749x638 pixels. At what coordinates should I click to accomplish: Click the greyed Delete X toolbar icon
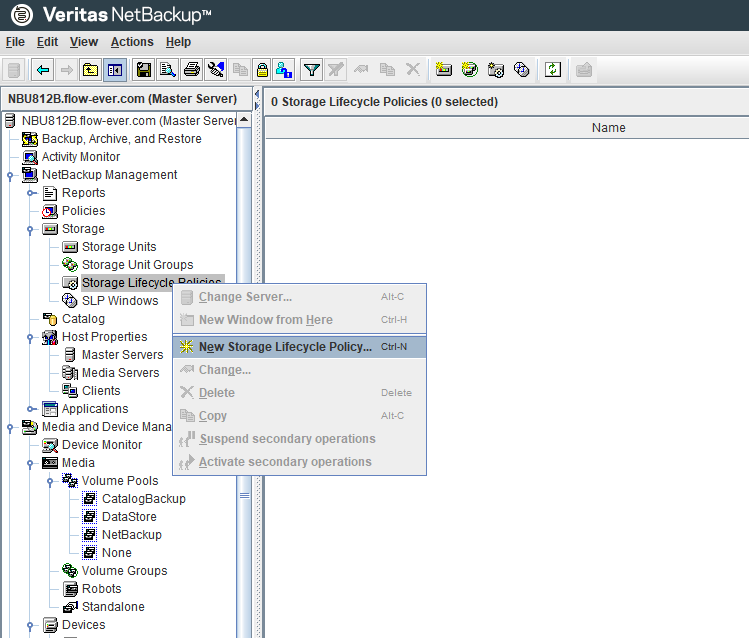(x=413, y=70)
